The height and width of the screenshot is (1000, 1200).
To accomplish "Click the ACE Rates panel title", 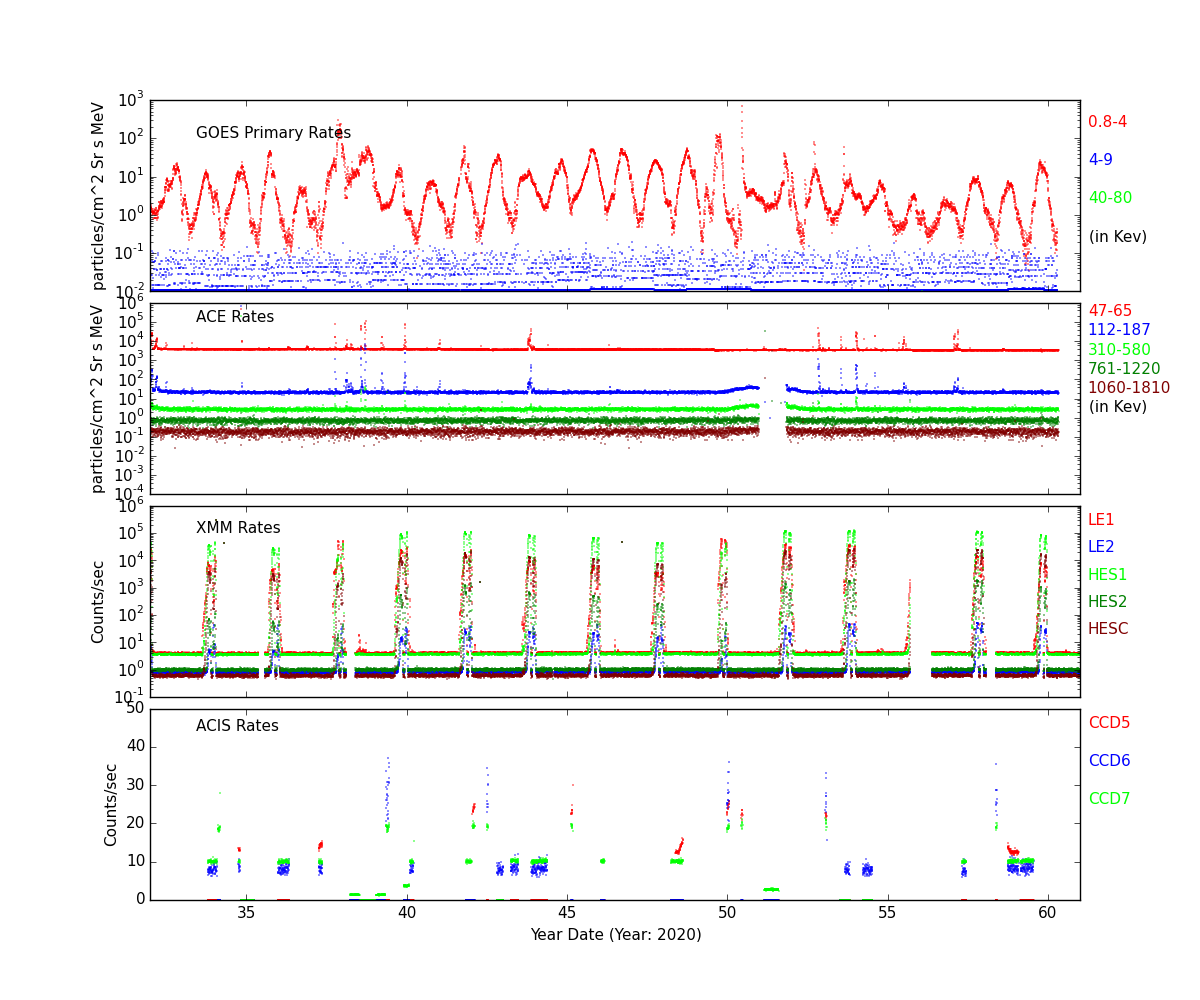I will (234, 317).
